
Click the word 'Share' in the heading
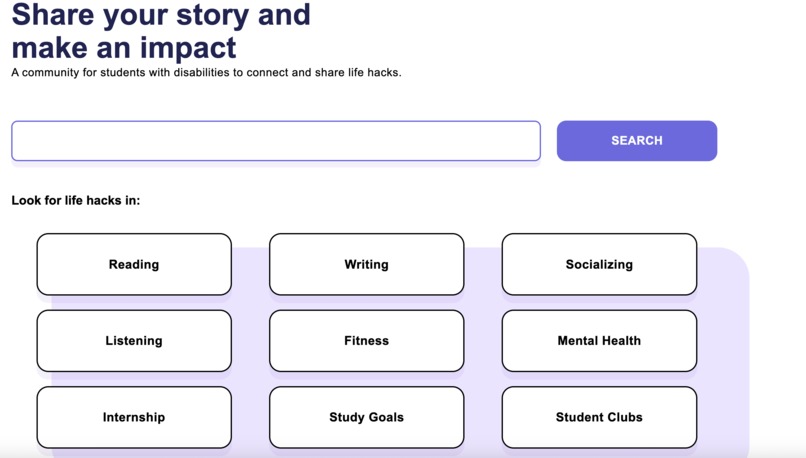click(x=53, y=15)
